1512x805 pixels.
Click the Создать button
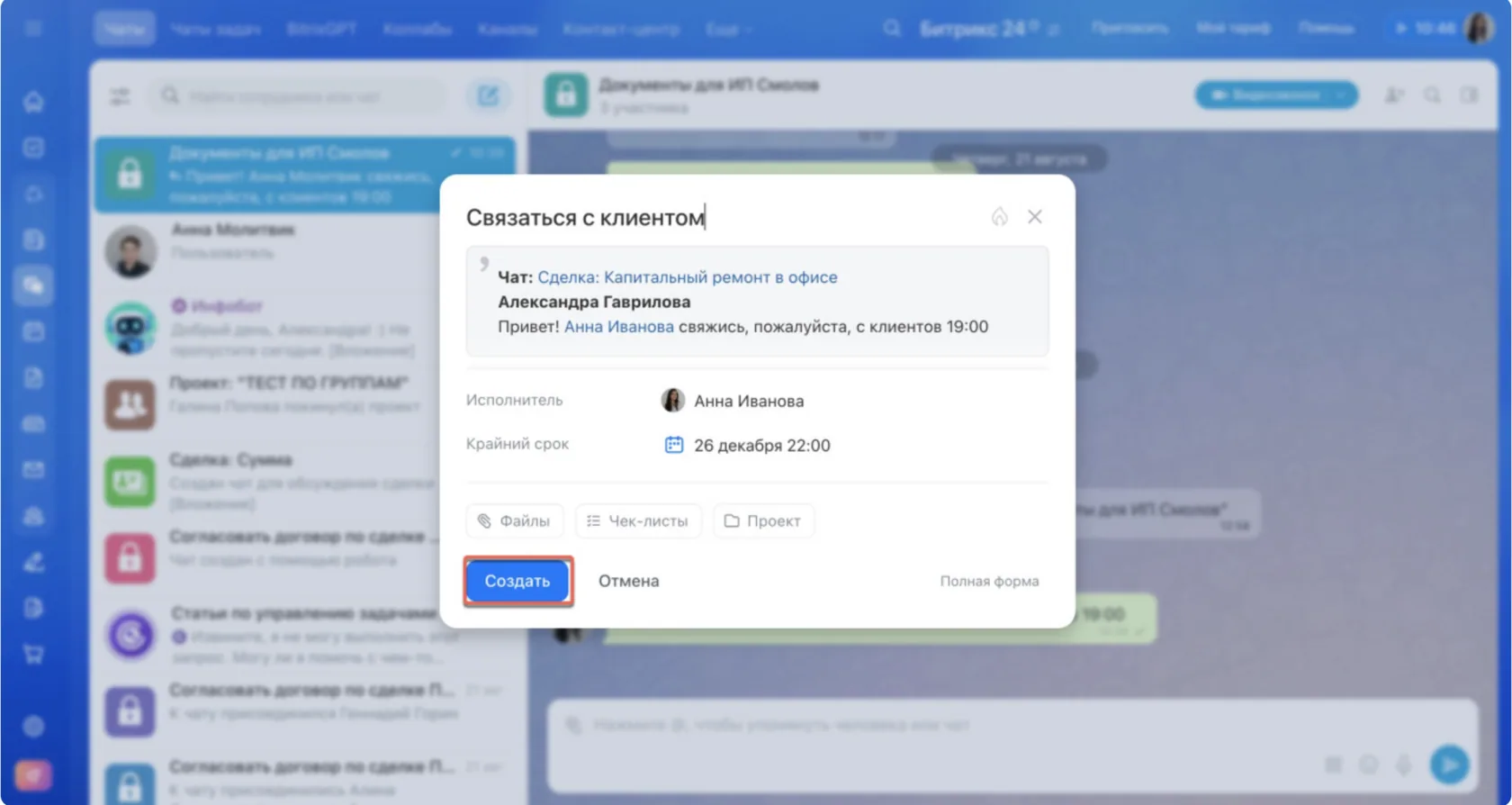[517, 581]
